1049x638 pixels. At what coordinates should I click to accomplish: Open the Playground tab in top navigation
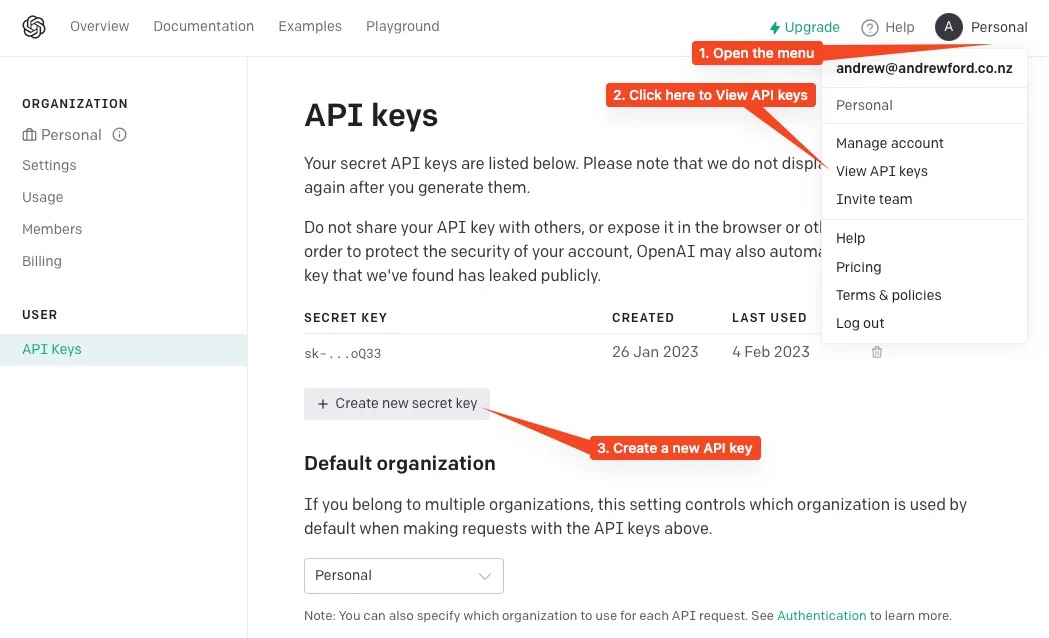tap(403, 26)
